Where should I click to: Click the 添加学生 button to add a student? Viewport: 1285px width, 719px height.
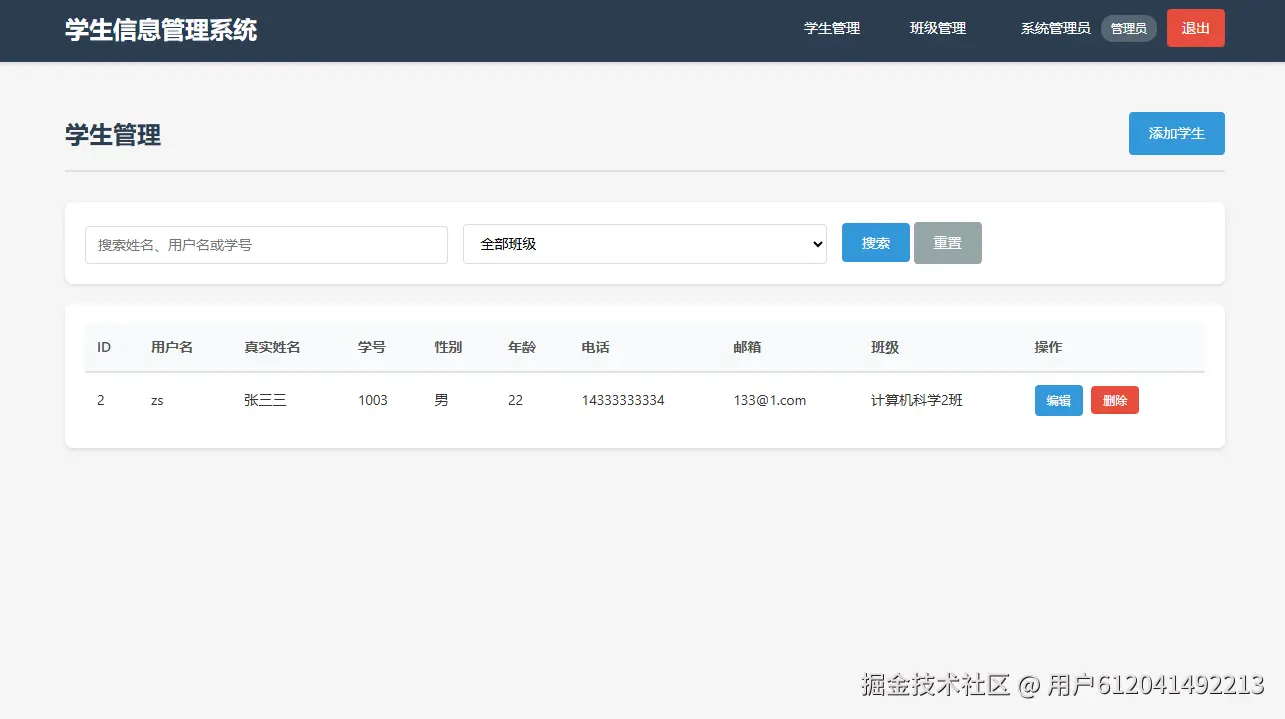(1176, 133)
